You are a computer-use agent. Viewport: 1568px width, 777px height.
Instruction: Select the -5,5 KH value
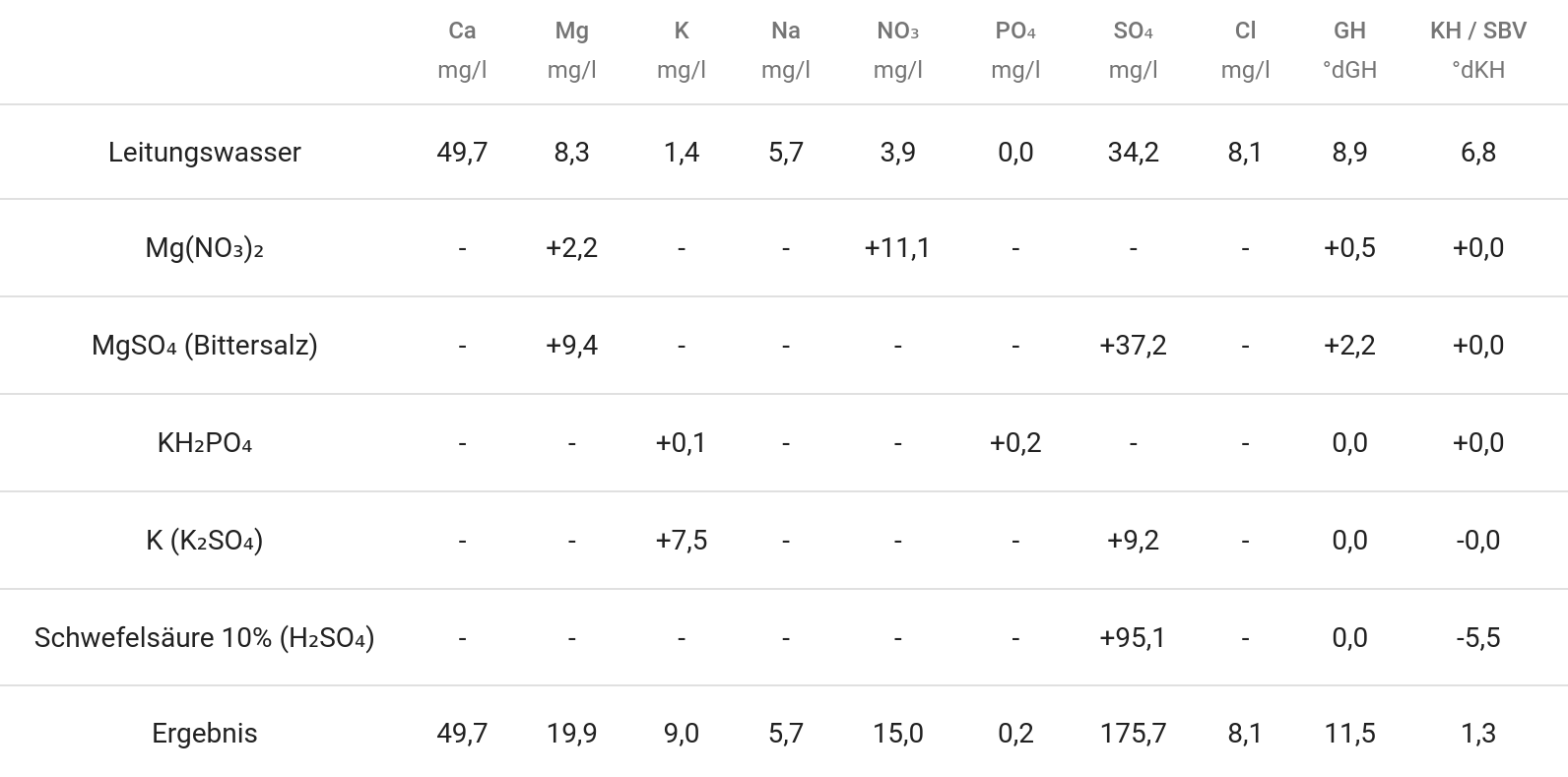[x=1478, y=637]
